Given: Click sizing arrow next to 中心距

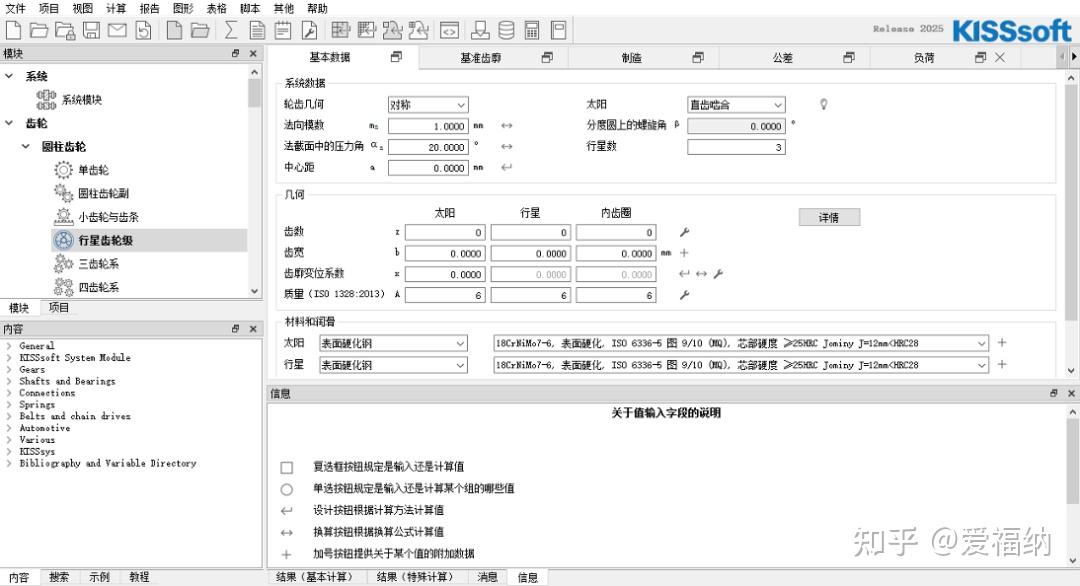Looking at the screenshot, I should 507,167.
